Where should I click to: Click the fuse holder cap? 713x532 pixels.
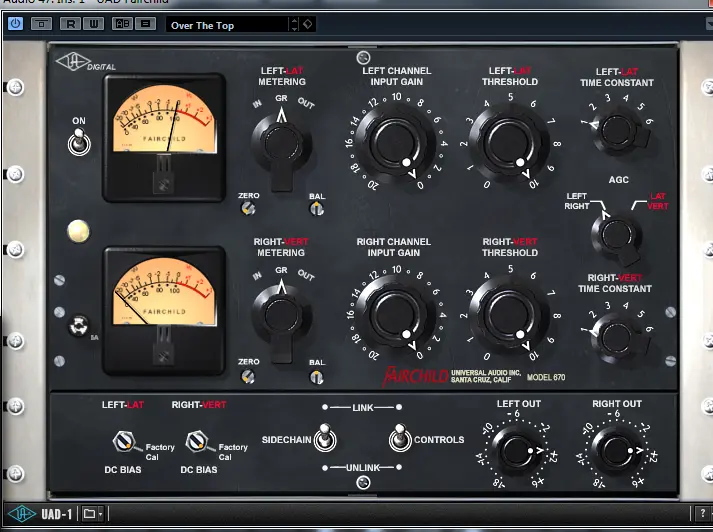pos(79,326)
